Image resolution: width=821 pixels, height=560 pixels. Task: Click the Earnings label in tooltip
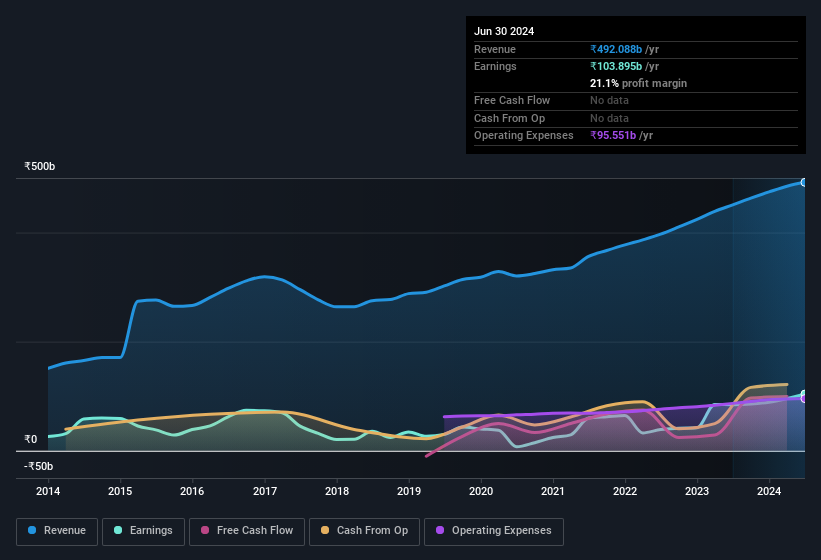(x=495, y=66)
